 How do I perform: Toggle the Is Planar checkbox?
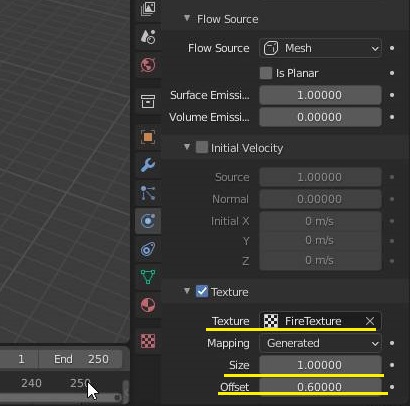click(266, 73)
